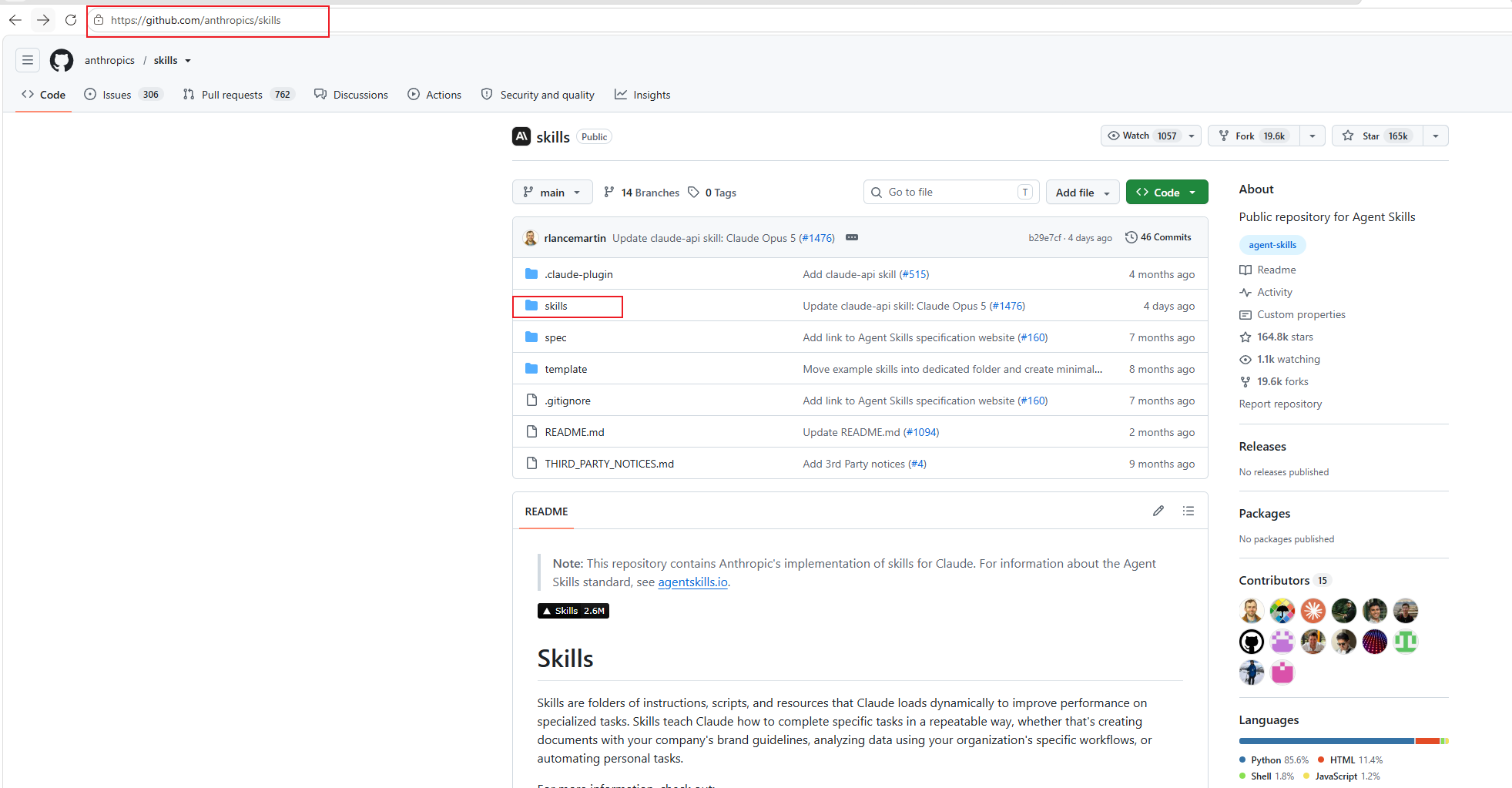1512x788 pixels.
Task: Click the Anthropic avatar beside skills title
Action: point(521,136)
